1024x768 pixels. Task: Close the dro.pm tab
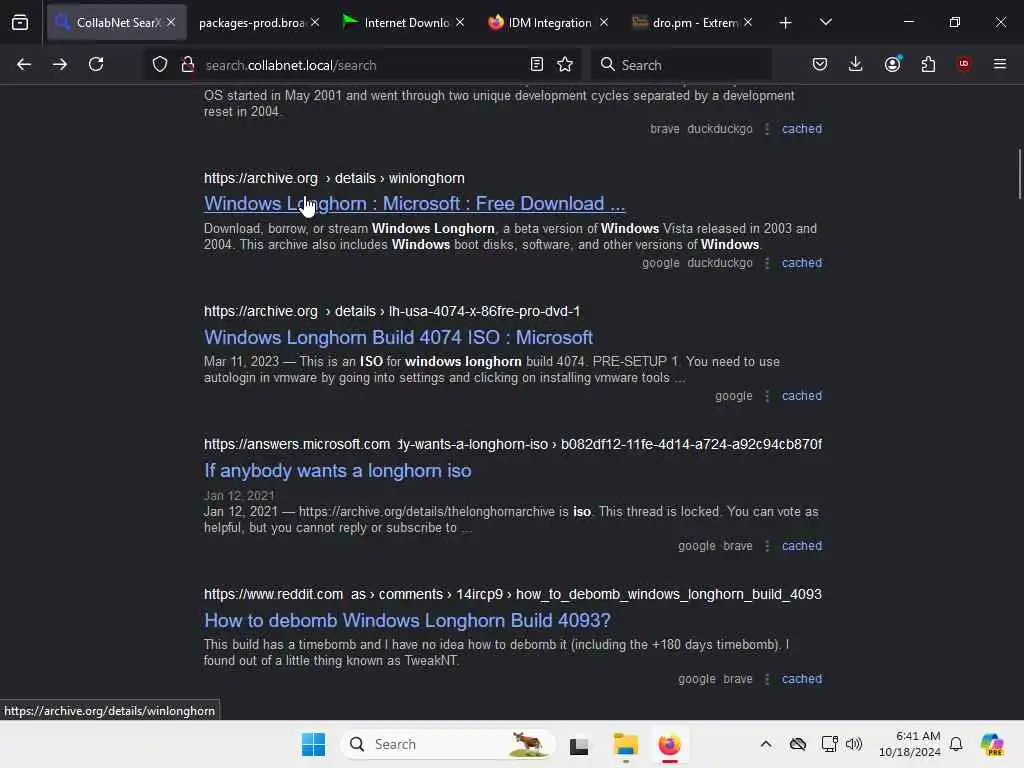pyautogui.click(x=748, y=22)
